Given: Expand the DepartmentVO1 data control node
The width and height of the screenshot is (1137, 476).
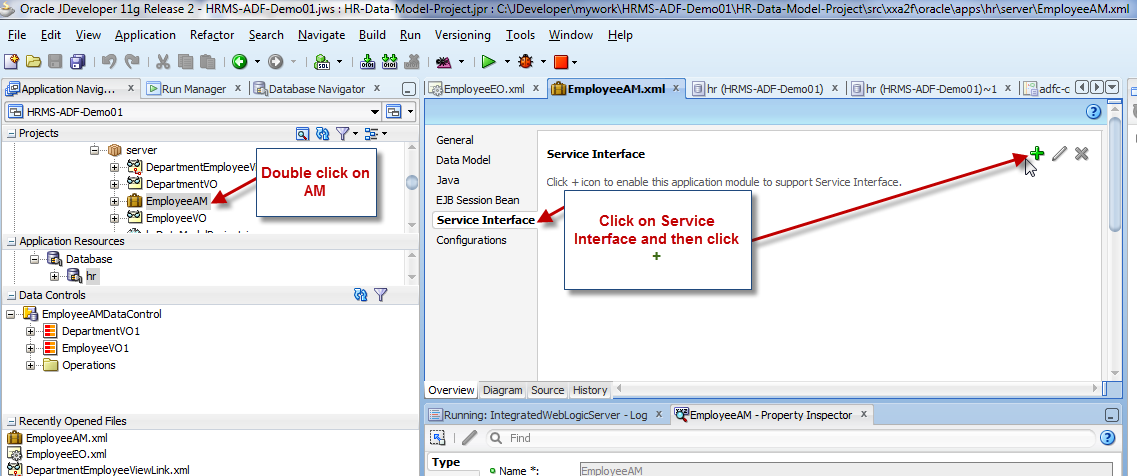Looking at the screenshot, I should point(30,331).
